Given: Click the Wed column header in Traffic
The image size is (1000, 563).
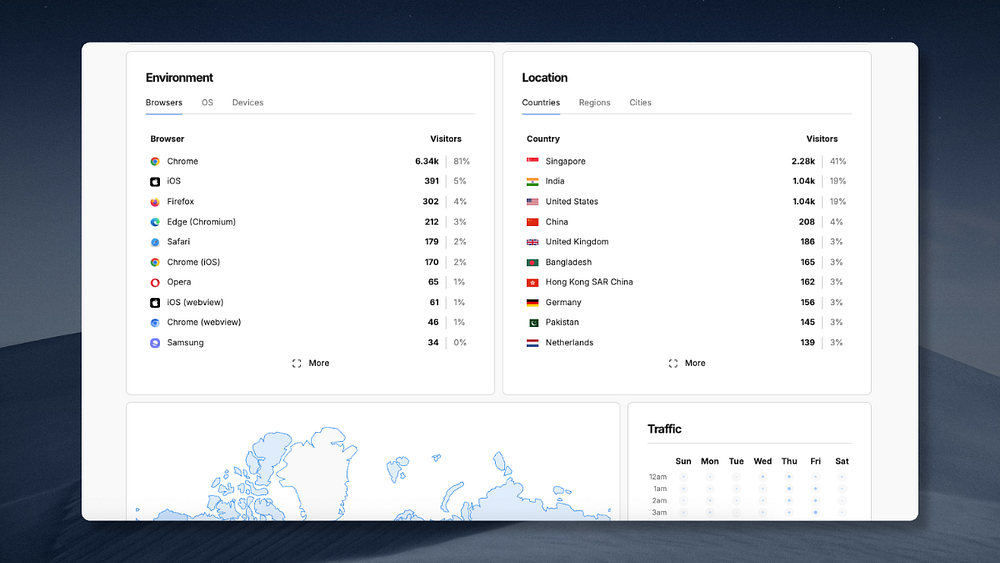Looking at the screenshot, I should tap(763, 462).
